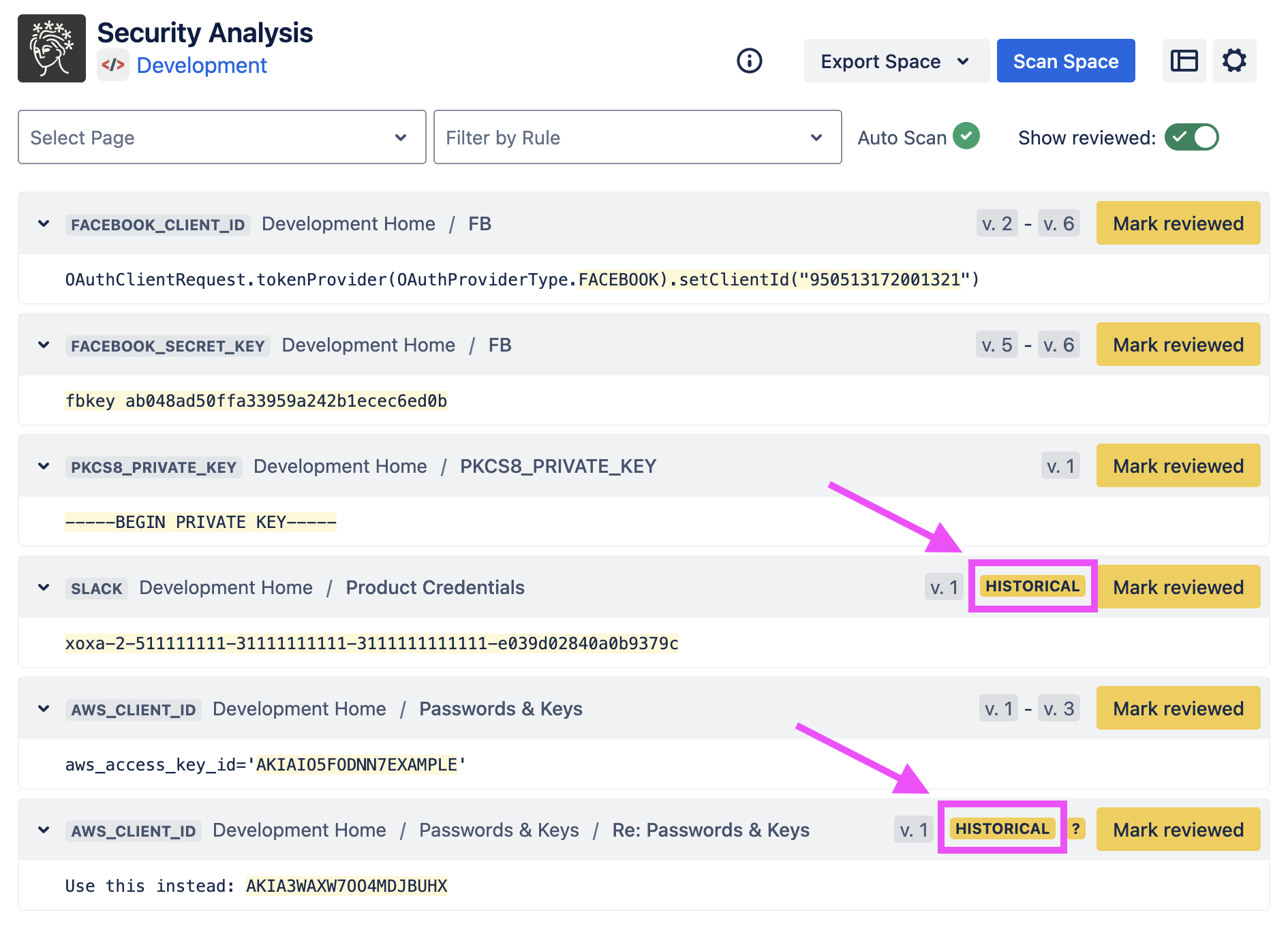Toggle the panel layout icon
The image size is (1288, 932).
(1184, 61)
